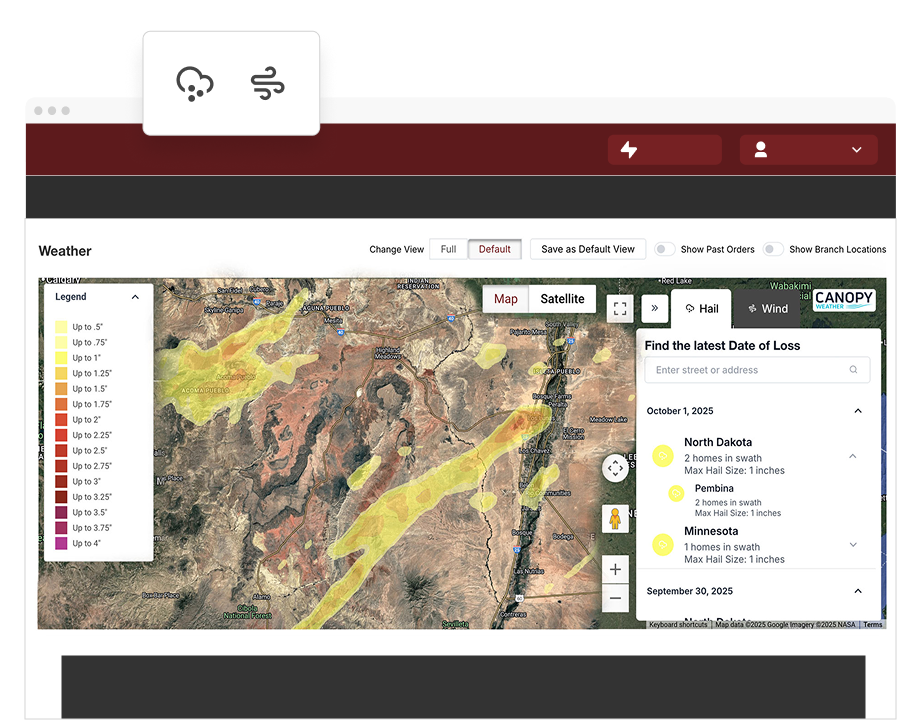Click the wind icon in floating card

pyautogui.click(x=268, y=84)
